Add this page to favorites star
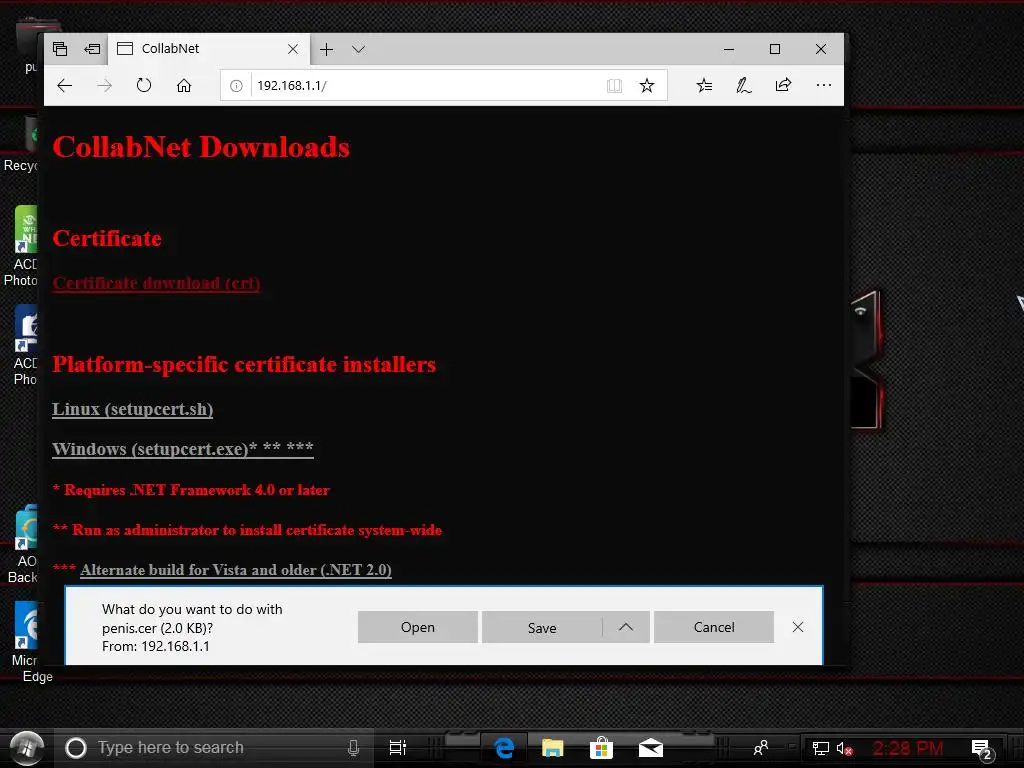 pyautogui.click(x=647, y=86)
